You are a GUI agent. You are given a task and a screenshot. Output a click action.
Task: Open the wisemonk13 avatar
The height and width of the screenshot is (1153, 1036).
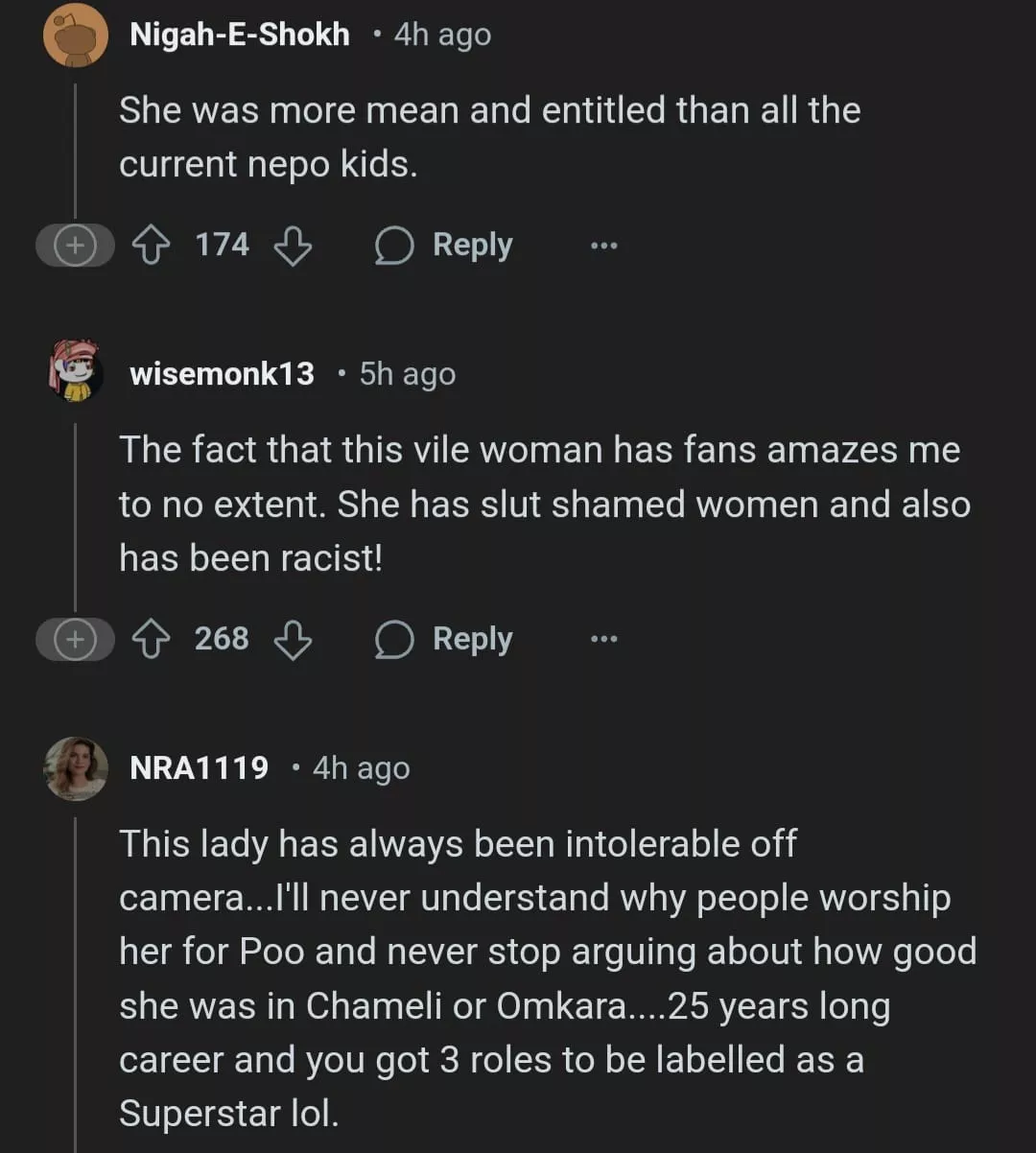[x=76, y=371]
